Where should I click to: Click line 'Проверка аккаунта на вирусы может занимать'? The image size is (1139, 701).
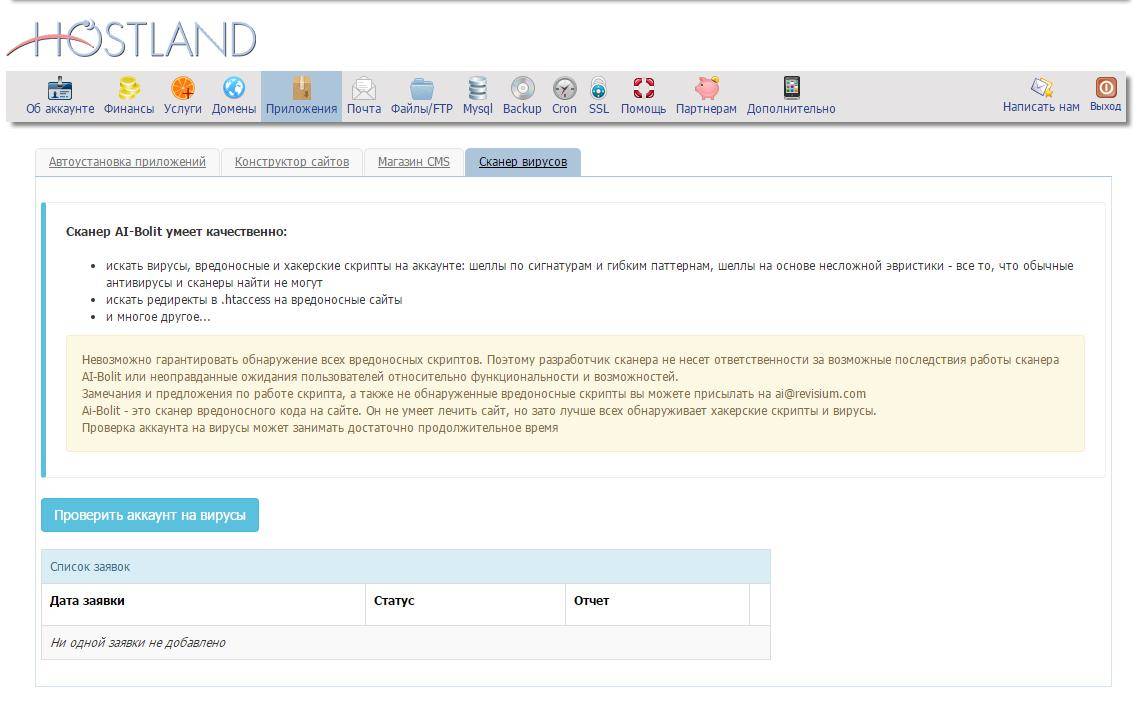(320, 428)
